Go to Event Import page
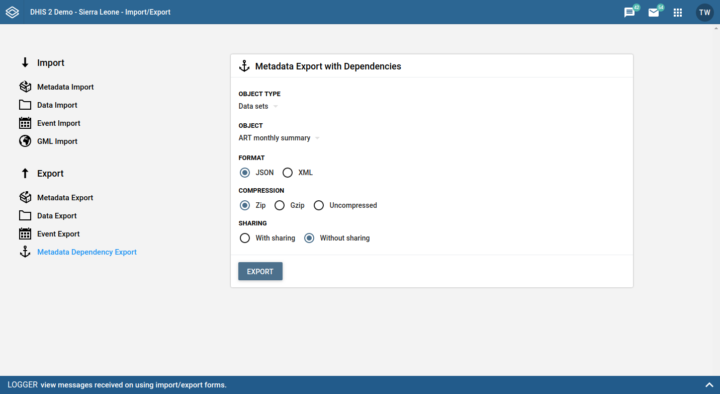Image resolution: width=720 pixels, height=394 pixels. click(58, 123)
